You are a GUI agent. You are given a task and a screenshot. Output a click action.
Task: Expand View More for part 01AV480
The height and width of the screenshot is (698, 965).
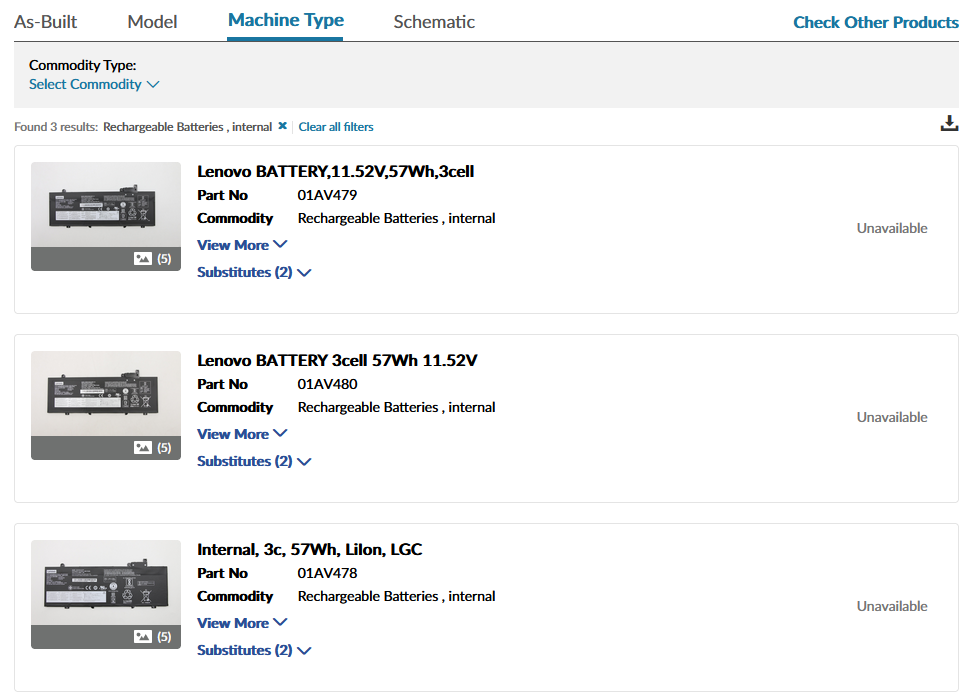(241, 434)
